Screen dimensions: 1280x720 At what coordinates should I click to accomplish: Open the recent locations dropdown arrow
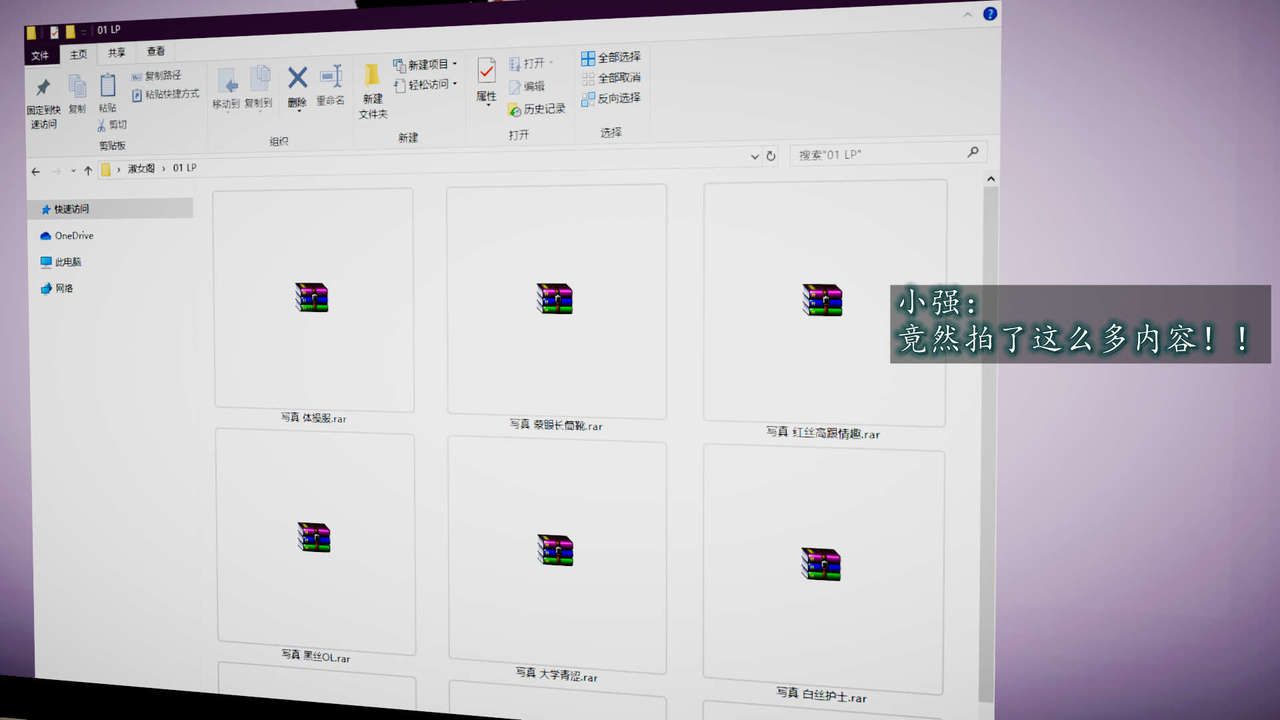click(73, 171)
